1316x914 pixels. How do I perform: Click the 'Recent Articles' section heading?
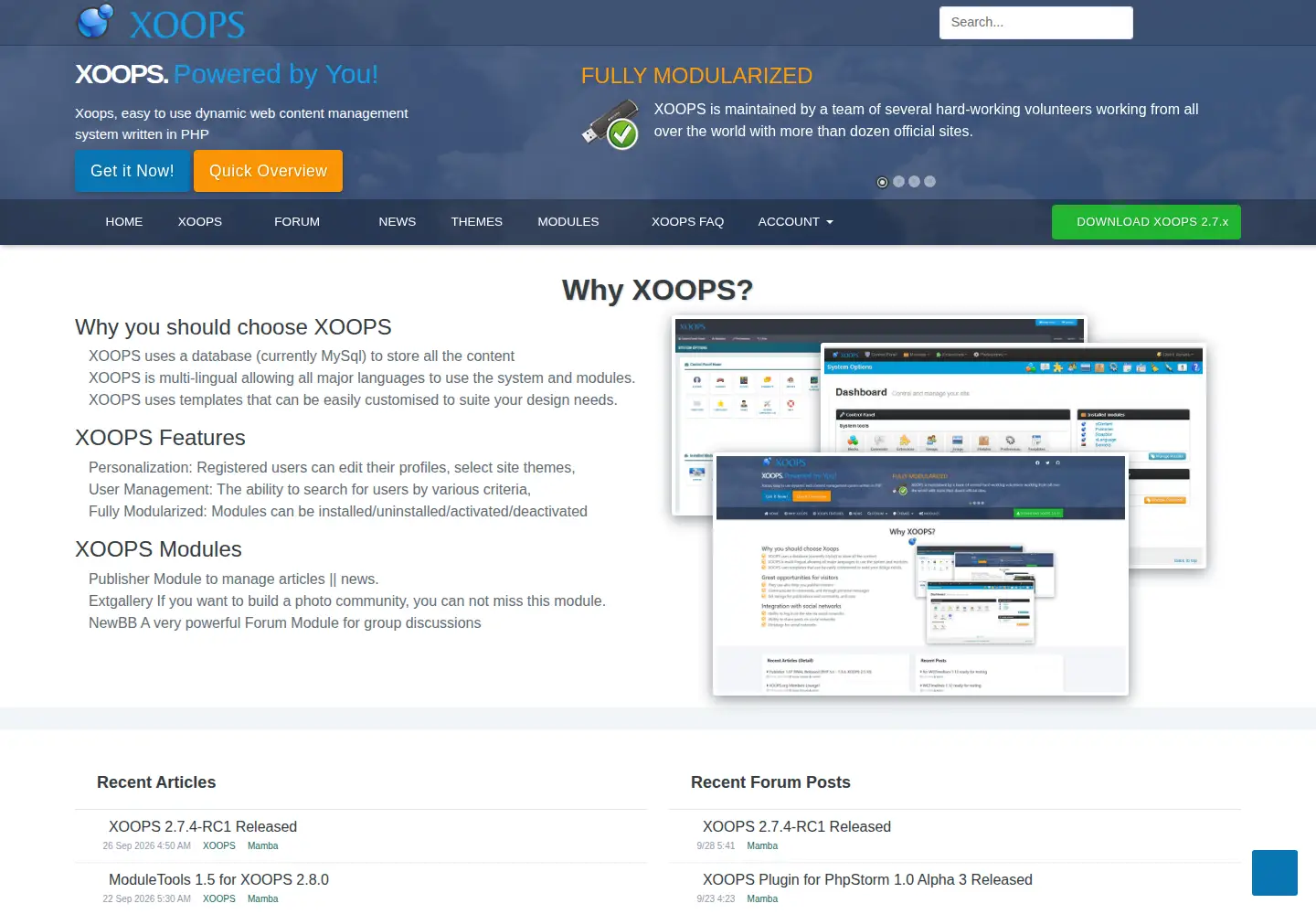coord(156,782)
